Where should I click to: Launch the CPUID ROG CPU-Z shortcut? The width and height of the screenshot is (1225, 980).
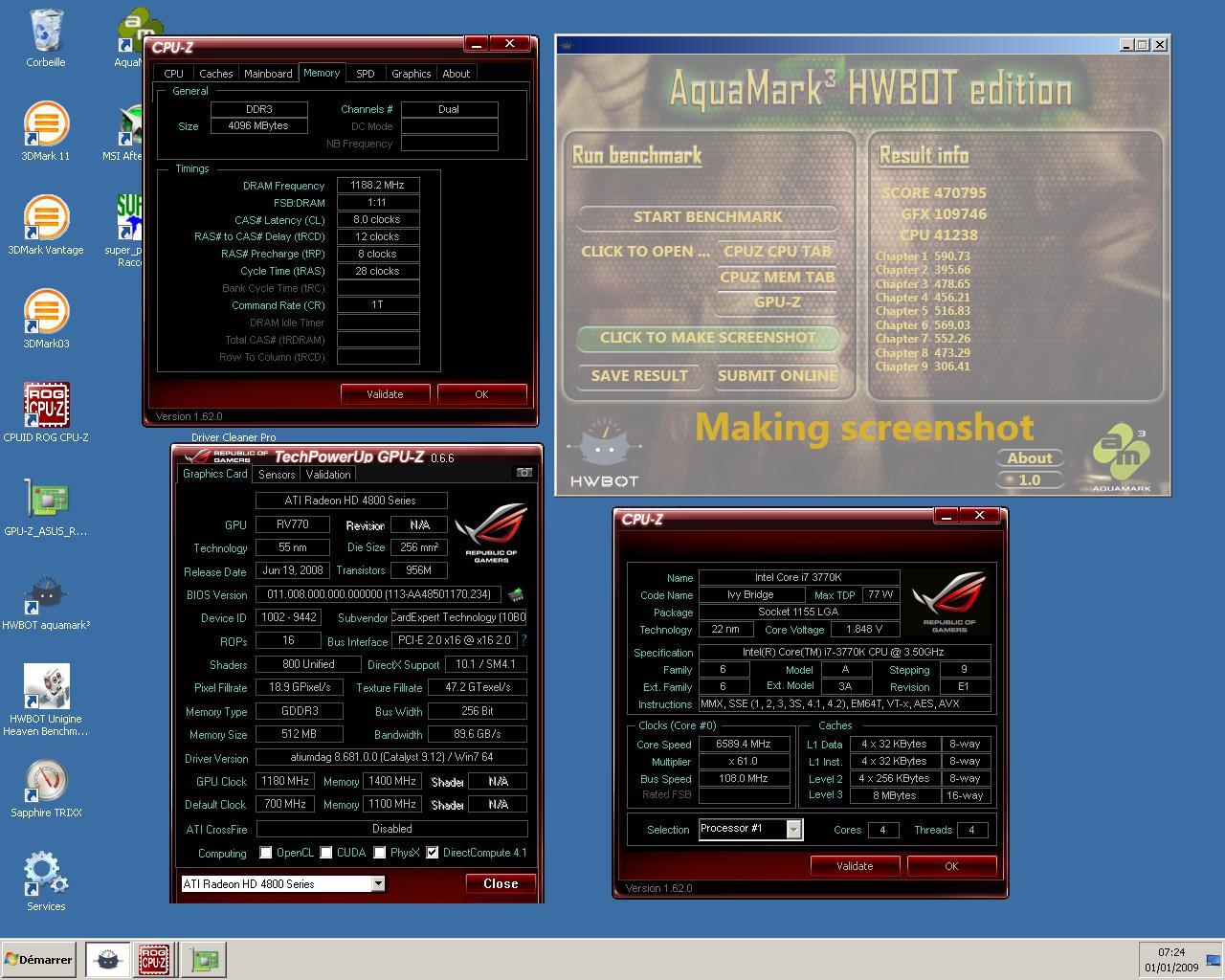click(x=46, y=412)
